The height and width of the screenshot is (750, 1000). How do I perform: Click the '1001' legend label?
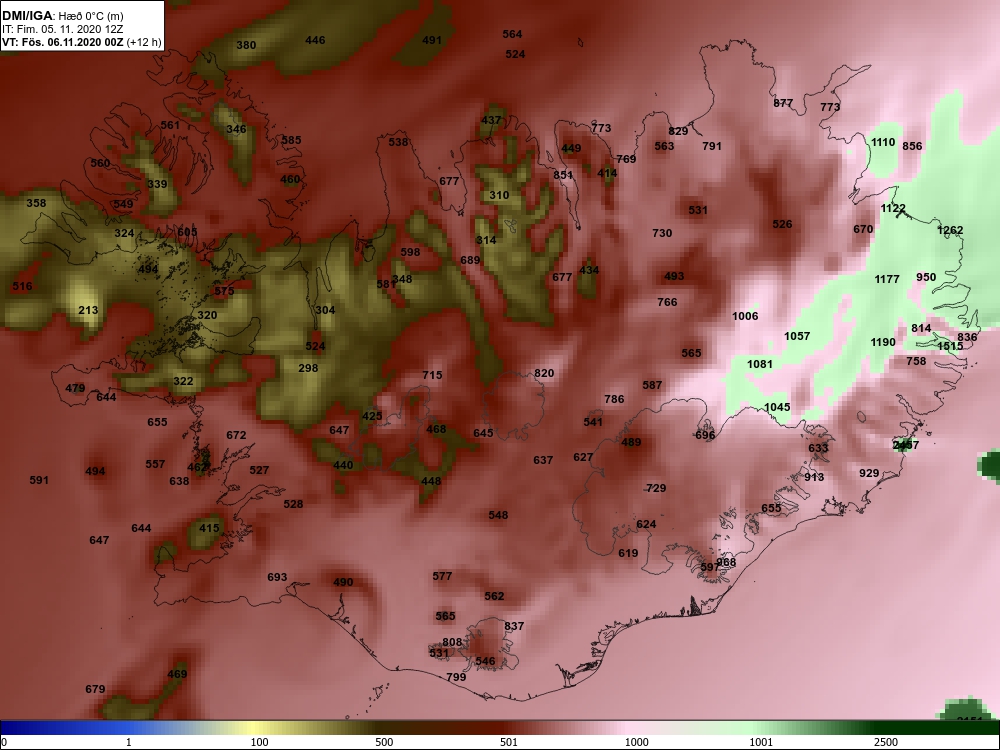click(x=761, y=742)
